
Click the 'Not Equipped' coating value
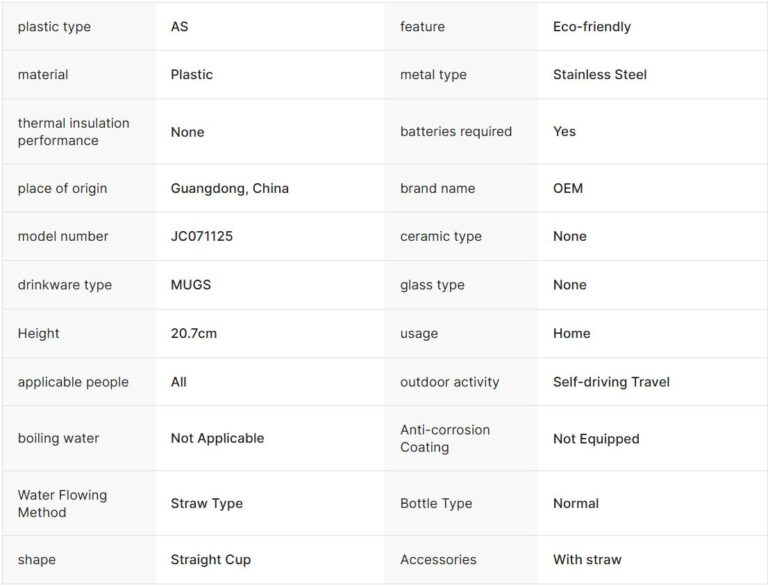(x=595, y=438)
